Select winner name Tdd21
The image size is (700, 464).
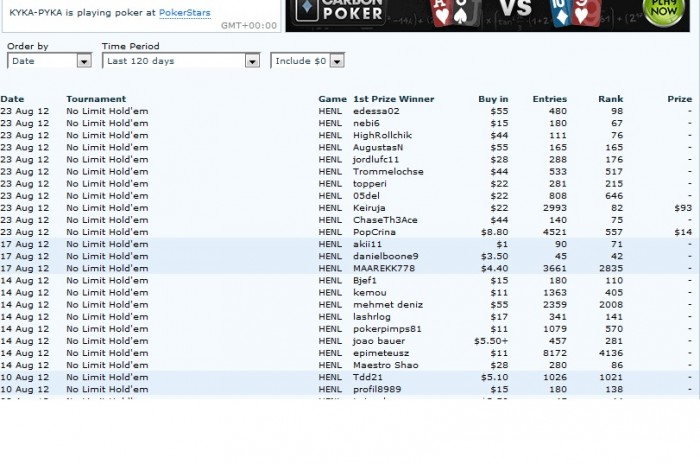[x=367, y=376]
